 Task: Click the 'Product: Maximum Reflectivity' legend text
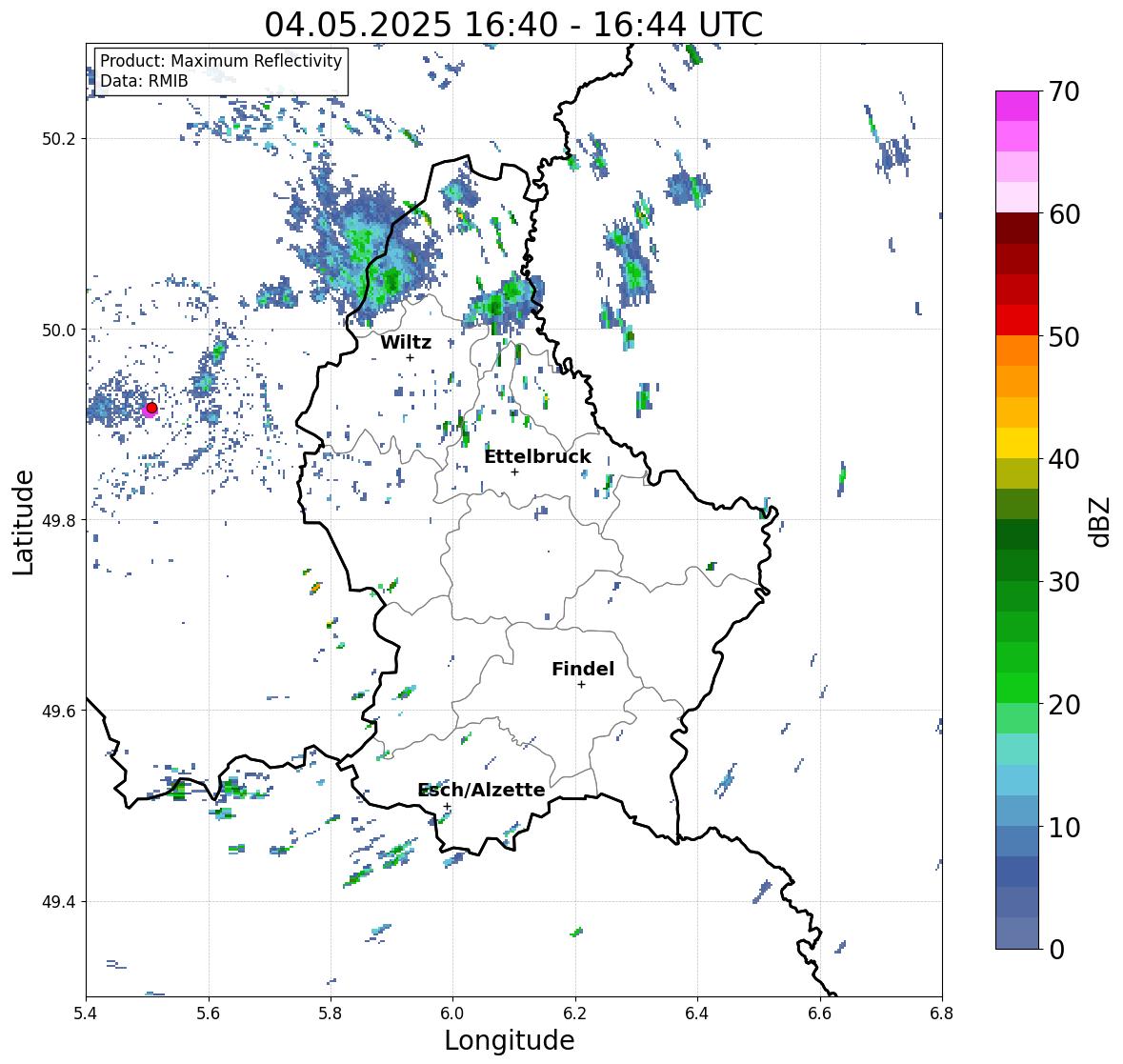221,61
